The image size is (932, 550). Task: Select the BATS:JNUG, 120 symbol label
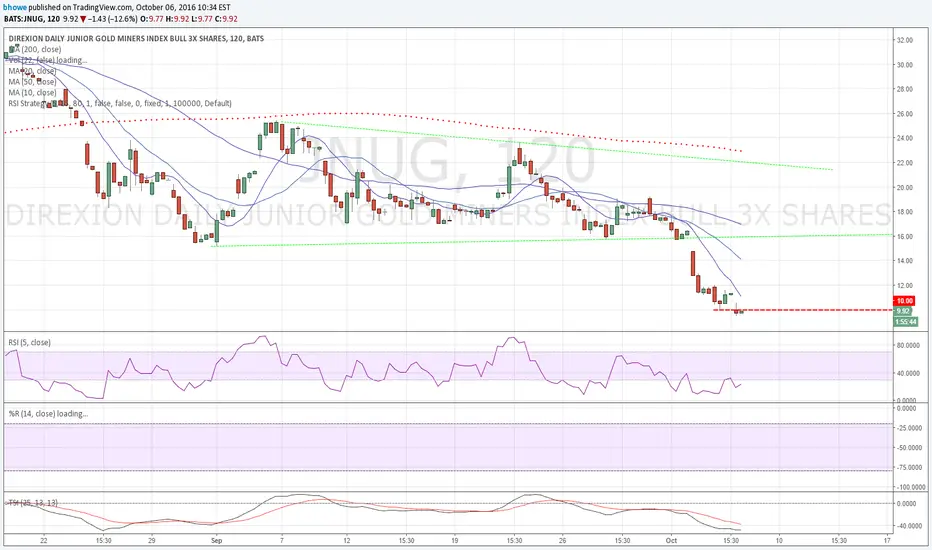31,19
